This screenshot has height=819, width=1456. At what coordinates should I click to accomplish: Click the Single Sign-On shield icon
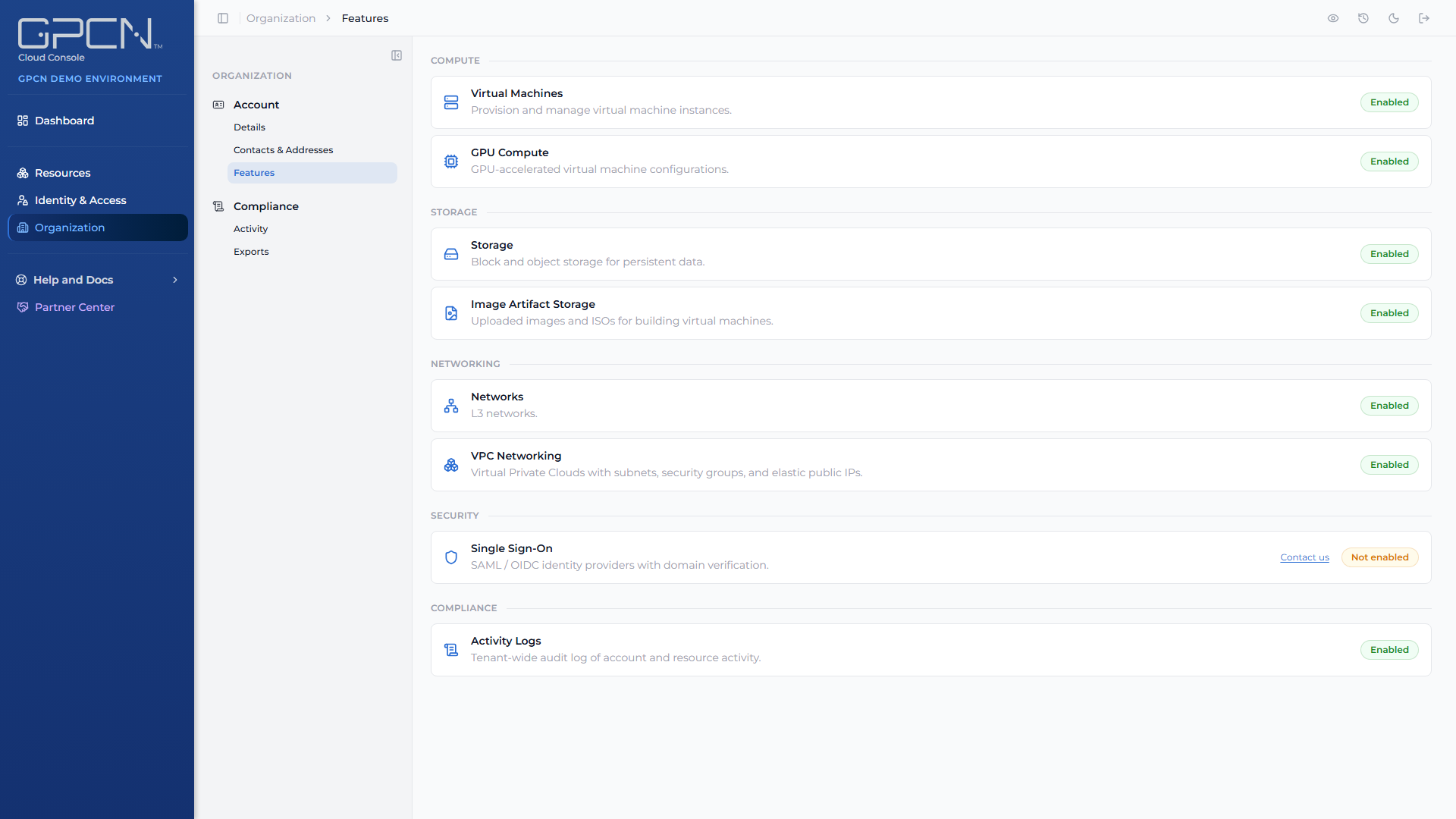point(451,557)
